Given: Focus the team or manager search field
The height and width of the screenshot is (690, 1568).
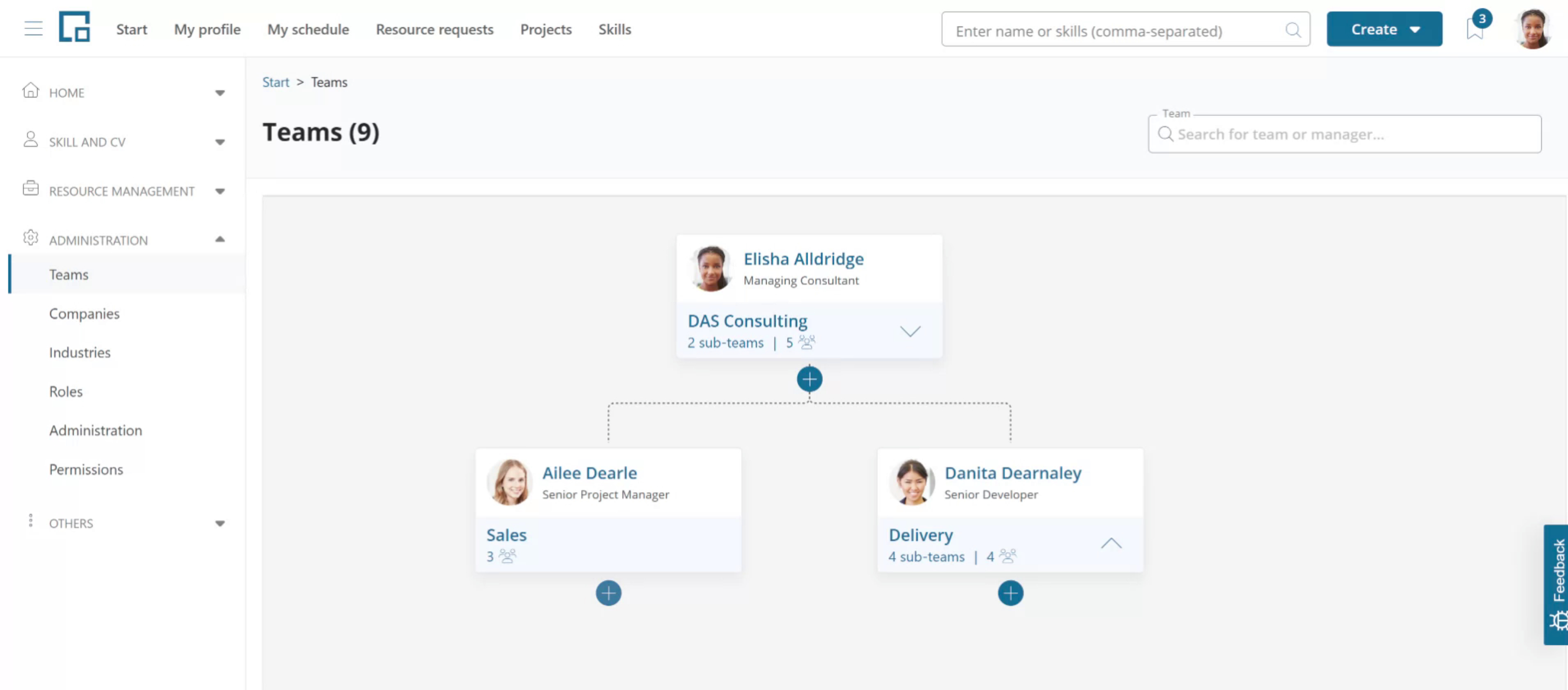Looking at the screenshot, I should [1344, 134].
